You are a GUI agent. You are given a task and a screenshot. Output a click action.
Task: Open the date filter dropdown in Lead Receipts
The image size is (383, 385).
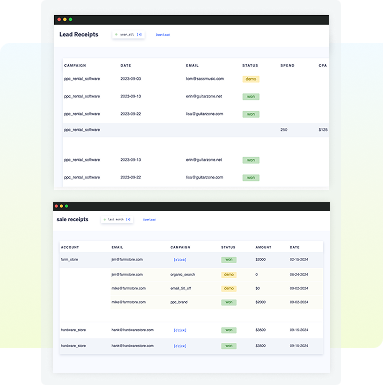(128, 35)
